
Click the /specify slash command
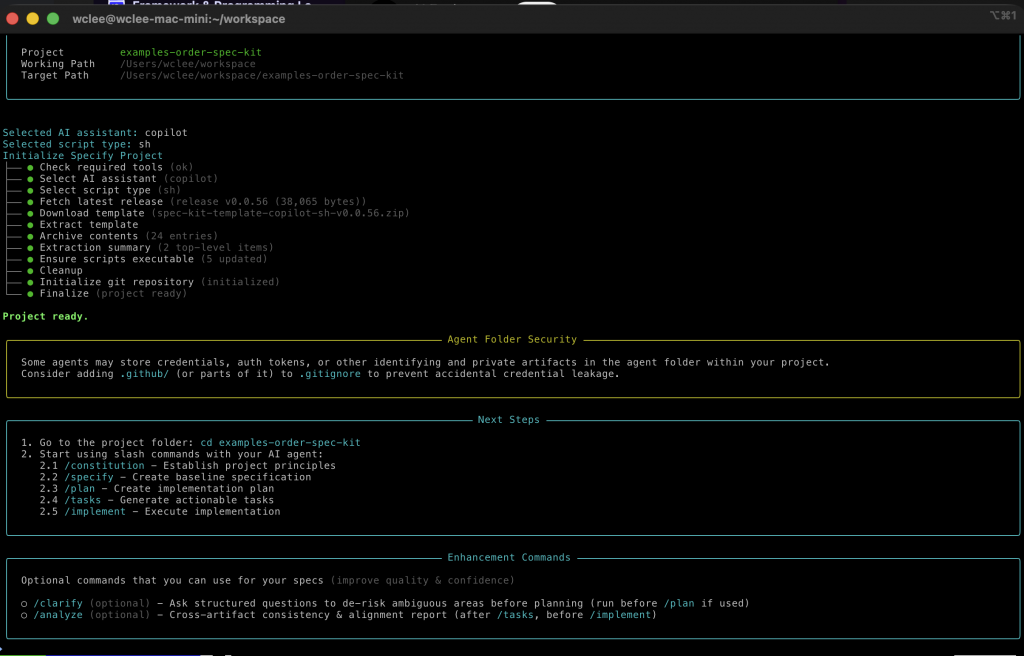coord(89,478)
